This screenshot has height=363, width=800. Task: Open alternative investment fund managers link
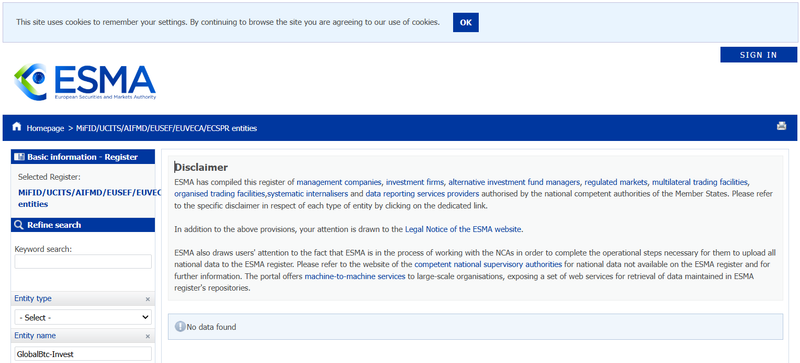tap(514, 182)
